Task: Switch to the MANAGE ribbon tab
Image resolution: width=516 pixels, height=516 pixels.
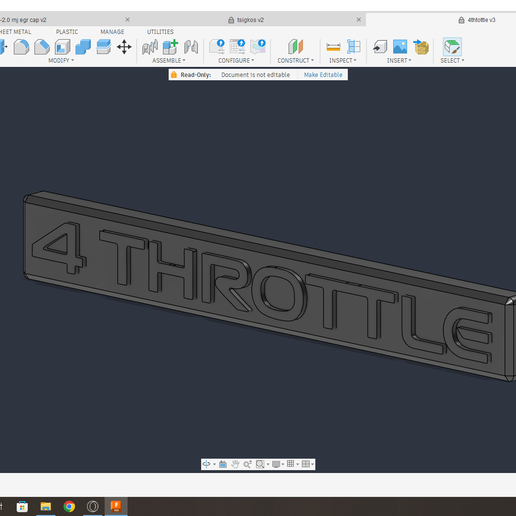Action: (112, 32)
